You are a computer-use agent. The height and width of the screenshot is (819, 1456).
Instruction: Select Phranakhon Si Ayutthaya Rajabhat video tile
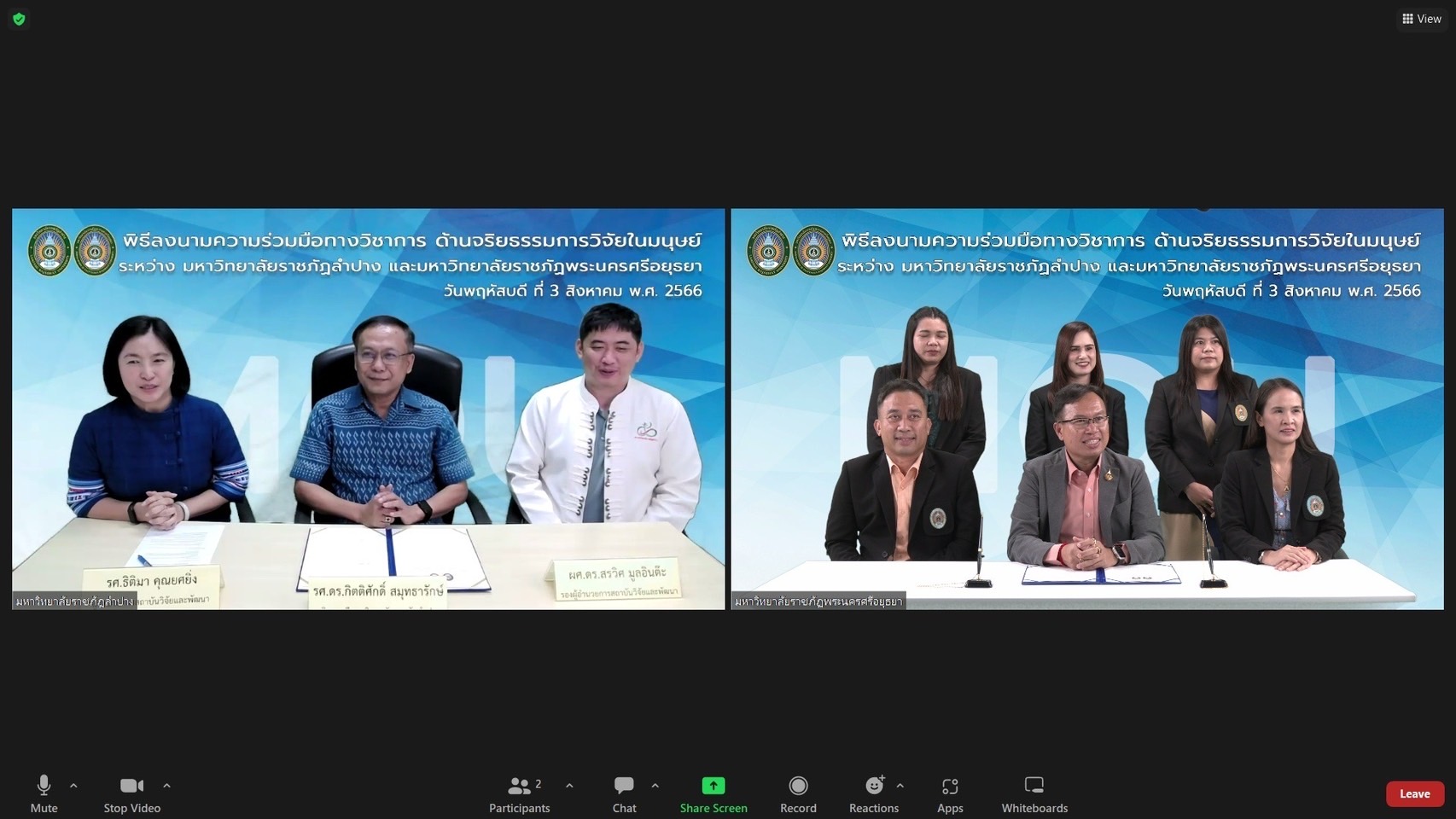click(1087, 409)
